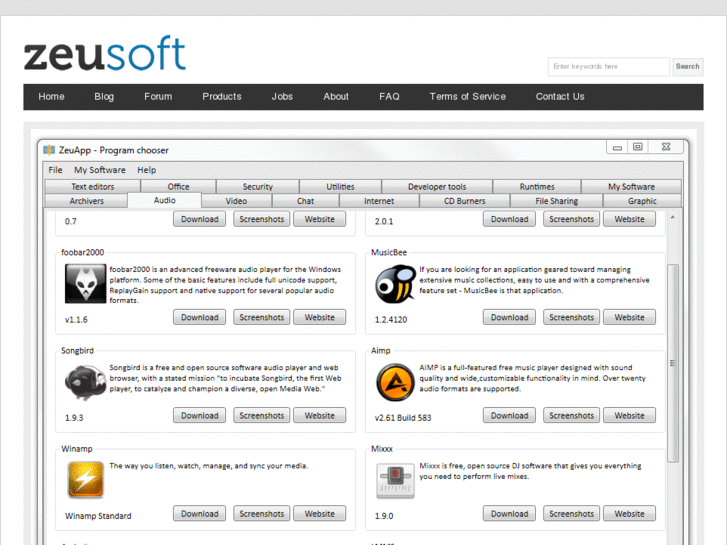Select the Audio tab
Image resolution: width=727 pixels, height=545 pixels.
pos(165,200)
